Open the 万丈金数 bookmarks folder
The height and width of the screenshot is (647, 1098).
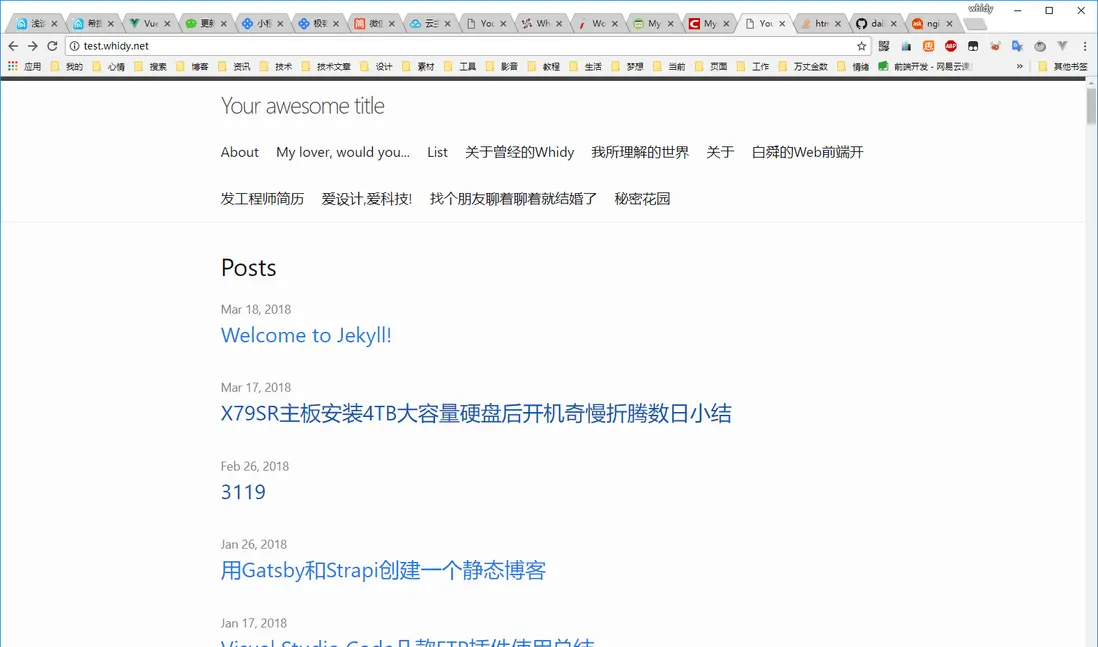(x=802, y=67)
